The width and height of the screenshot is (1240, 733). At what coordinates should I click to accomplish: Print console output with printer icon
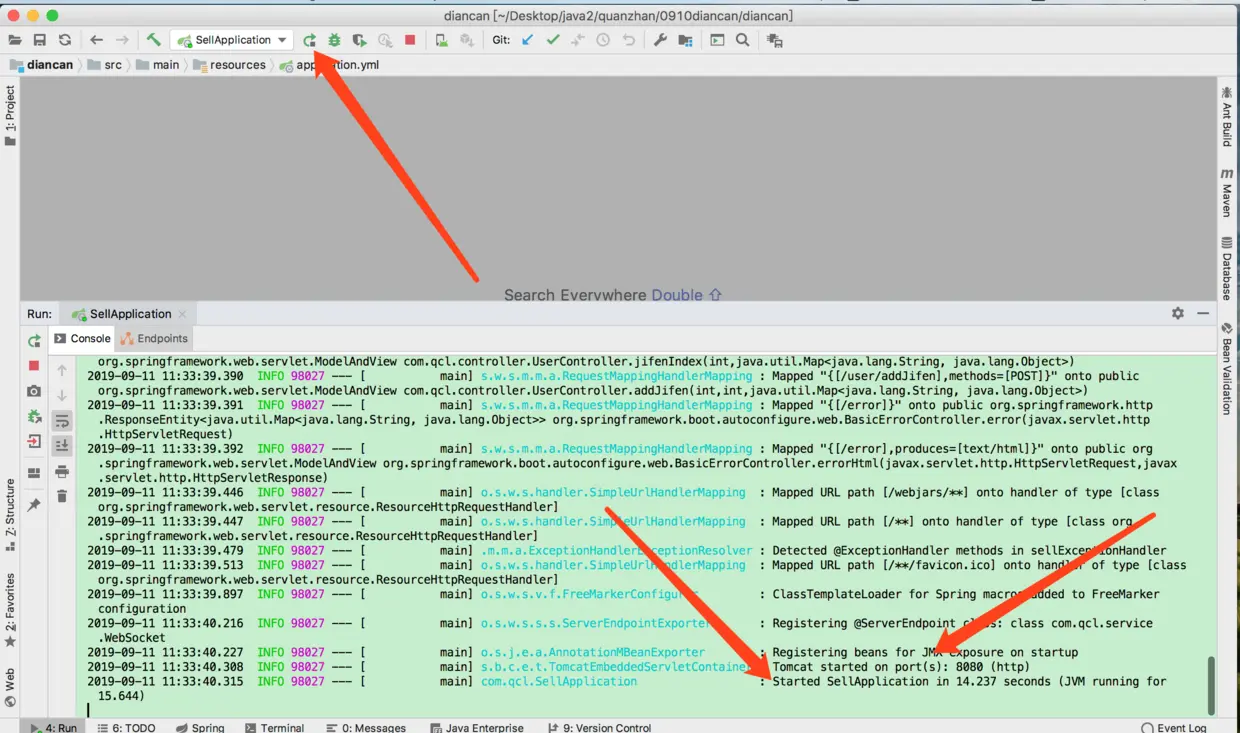point(62,471)
